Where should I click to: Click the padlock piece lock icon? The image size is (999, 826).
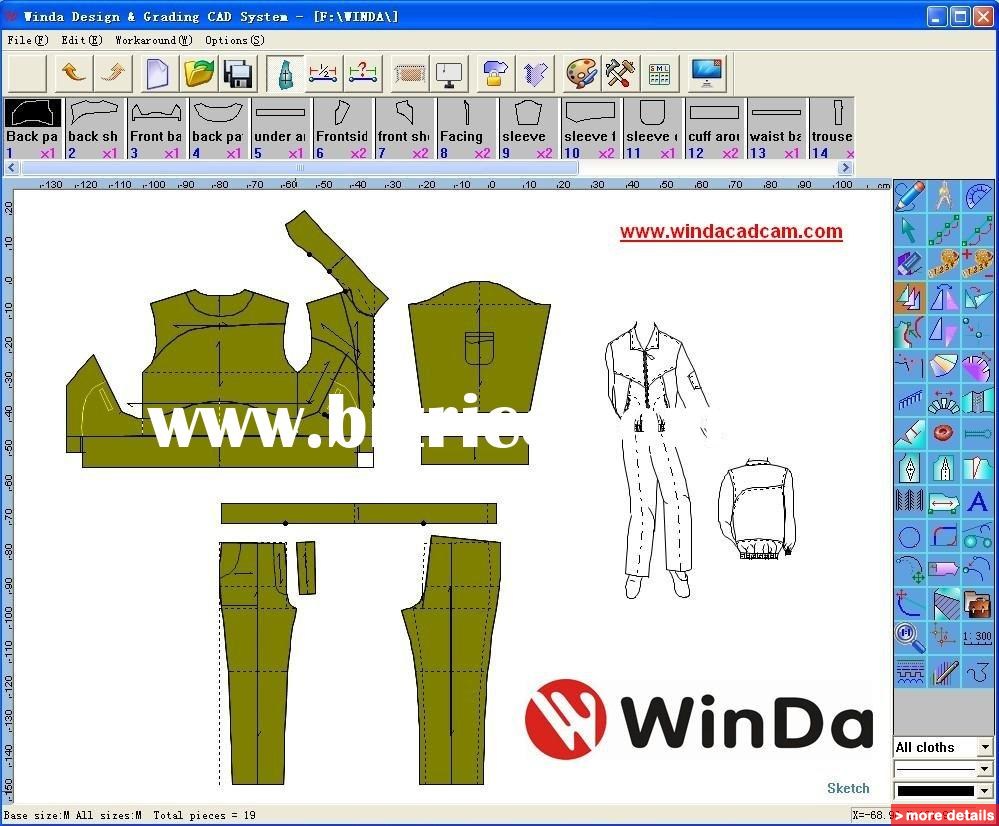point(494,73)
